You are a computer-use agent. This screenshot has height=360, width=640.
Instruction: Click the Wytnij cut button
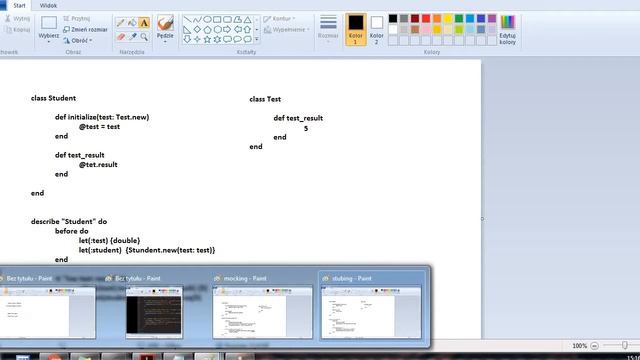point(18,19)
